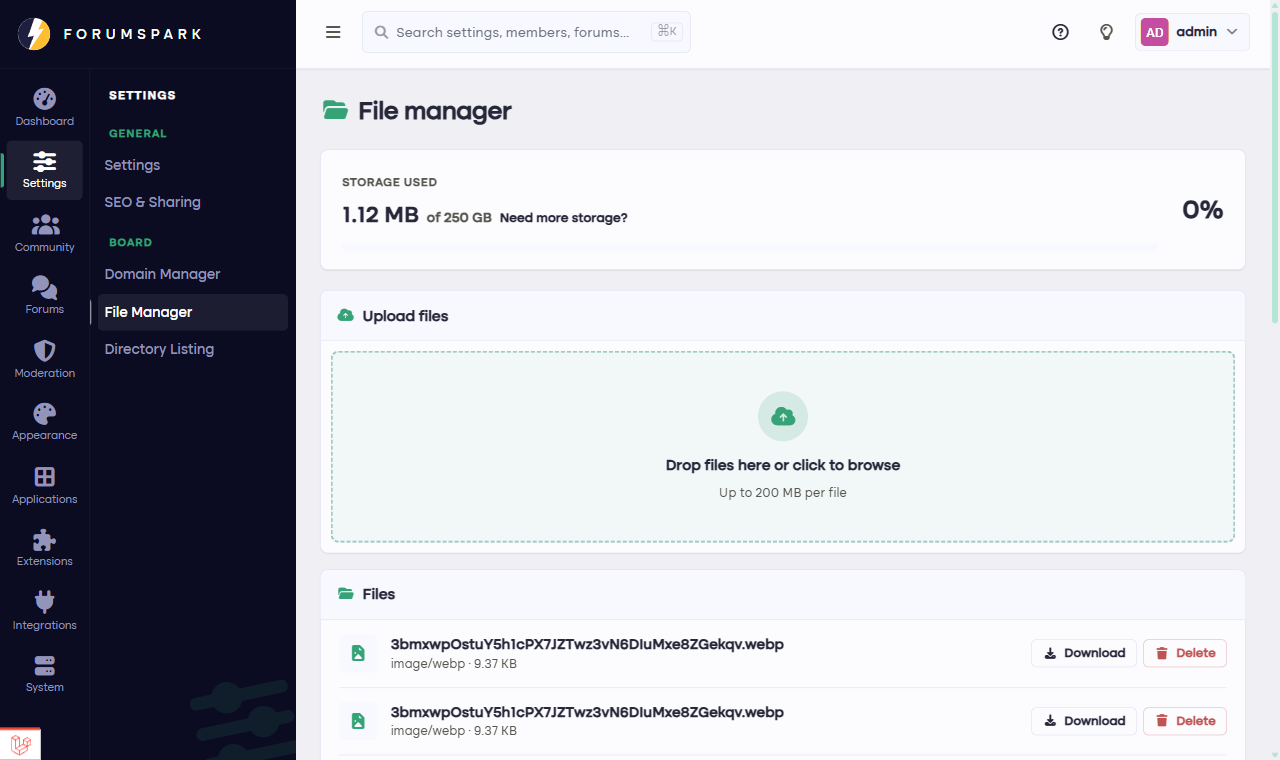This screenshot has height=760, width=1280.
Task: Click the 1.12 MB storage value
Action: [380, 214]
